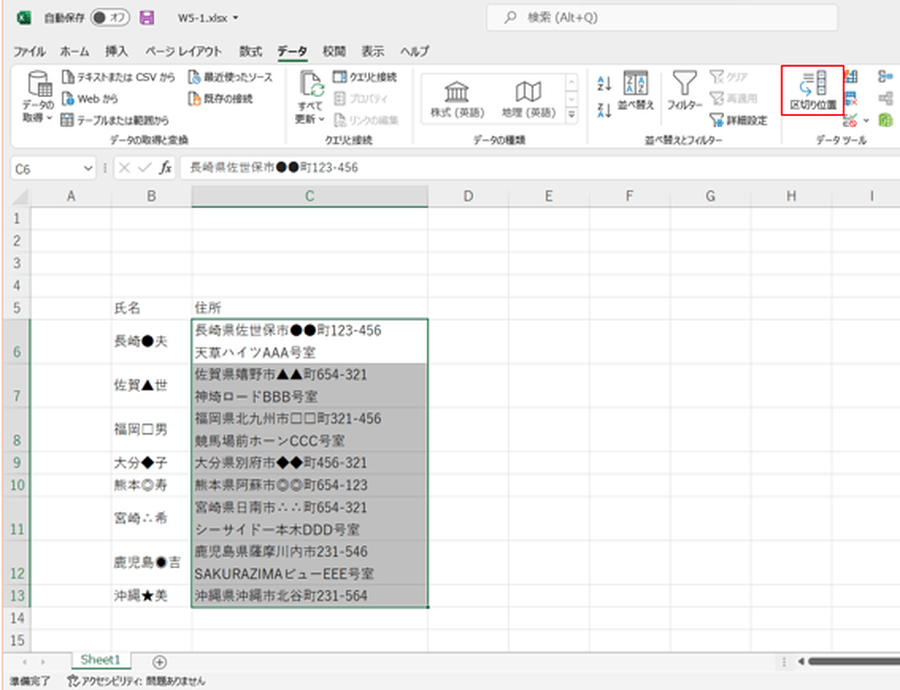The image size is (900, 690).
Task: Select row 9 header
Action: click(17, 463)
